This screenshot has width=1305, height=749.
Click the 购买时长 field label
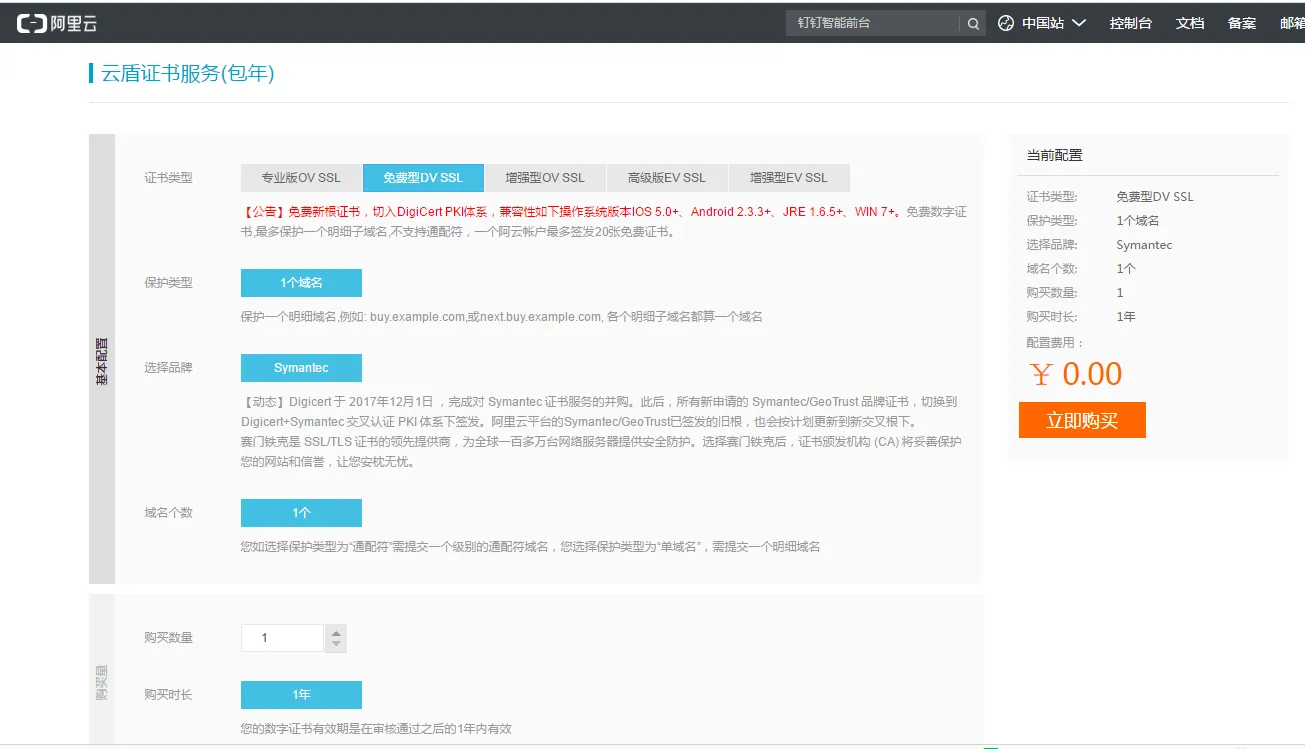(168, 695)
